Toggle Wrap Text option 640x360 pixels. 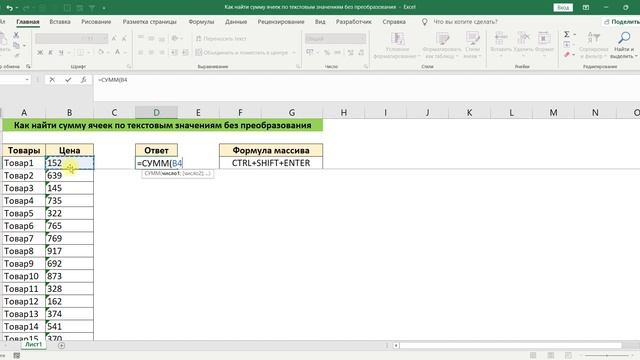[x=221, y=38]
